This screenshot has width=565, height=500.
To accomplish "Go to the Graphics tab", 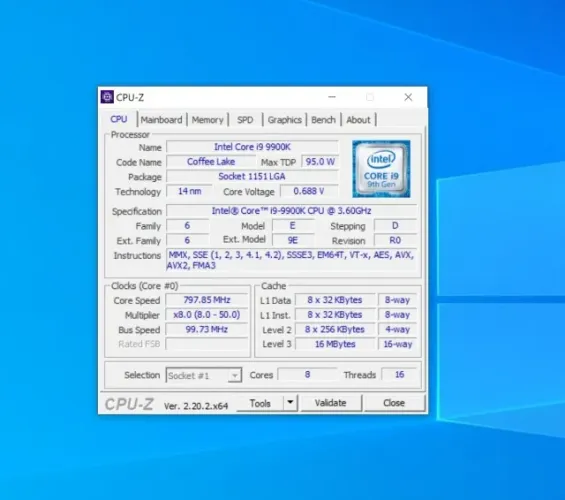I will click(284, 120).
